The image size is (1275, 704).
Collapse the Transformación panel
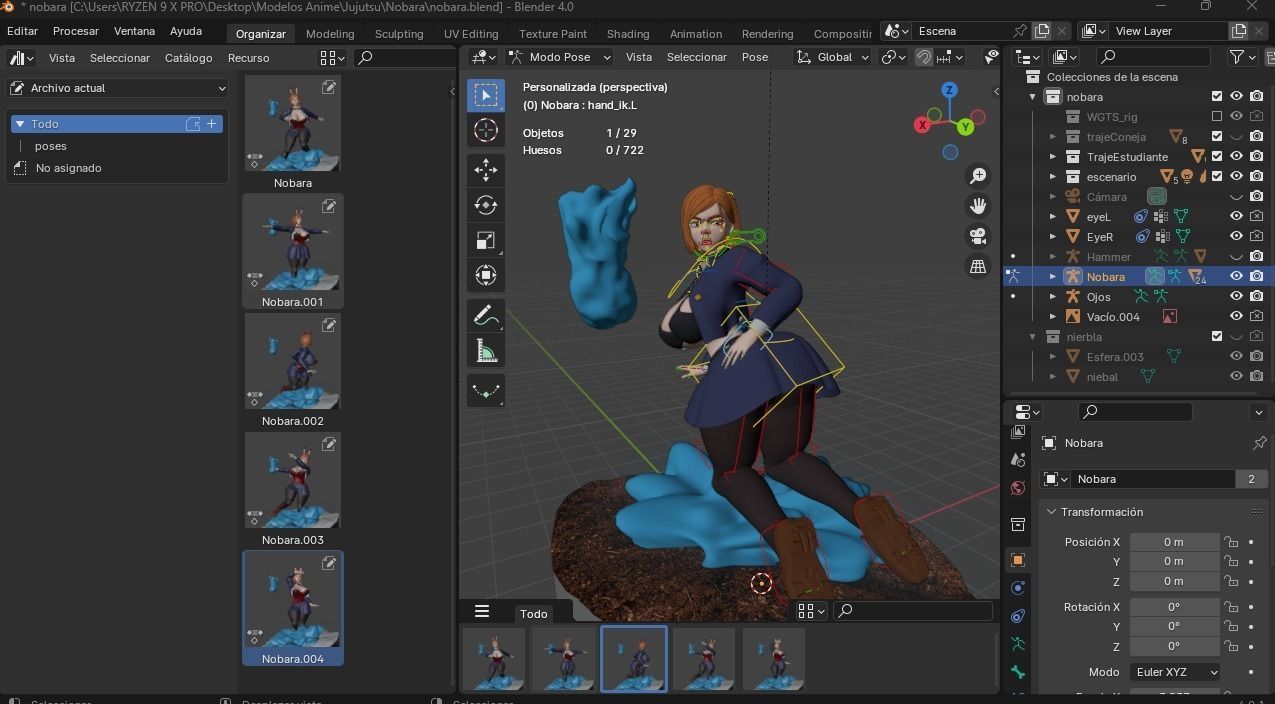[1051, 512]
